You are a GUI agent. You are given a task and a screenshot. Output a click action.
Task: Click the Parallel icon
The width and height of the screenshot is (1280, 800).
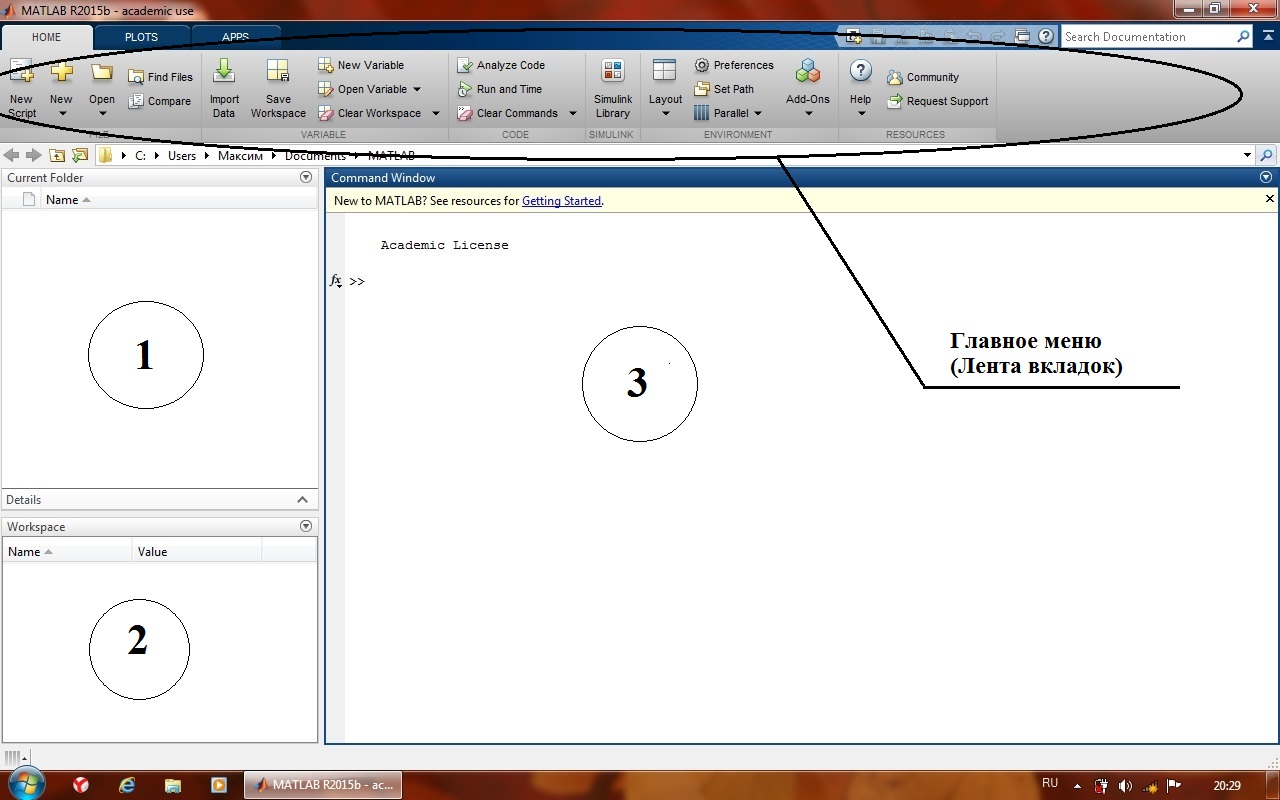tap(702, 113)
